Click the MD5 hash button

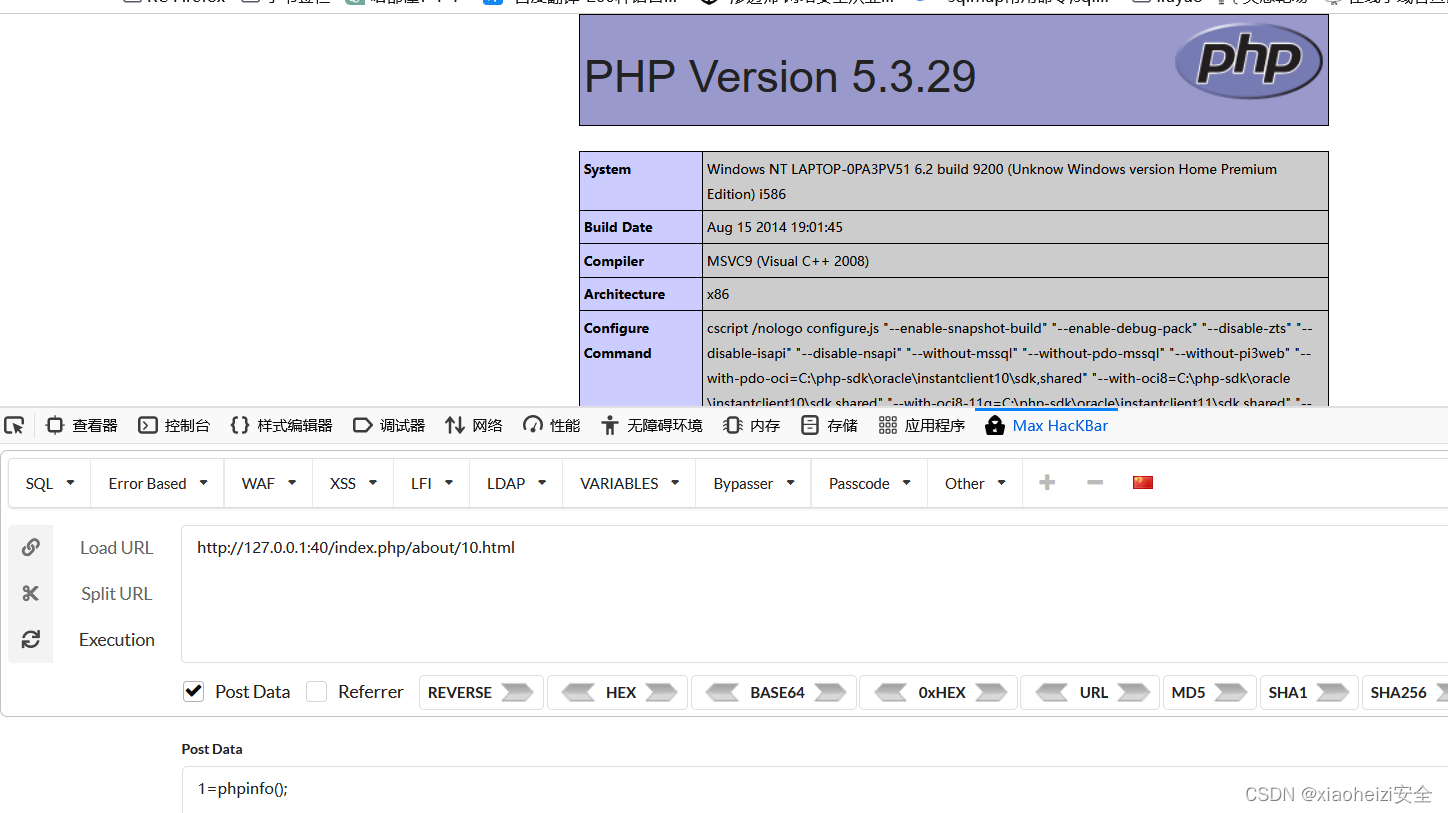[1209, 691]
